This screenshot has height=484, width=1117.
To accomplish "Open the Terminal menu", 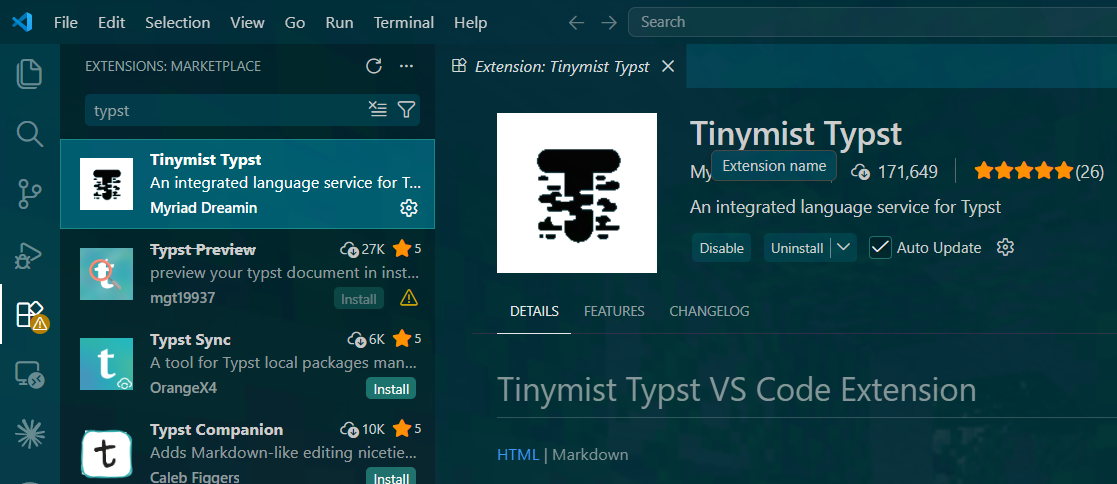I will tap(404, 22).
